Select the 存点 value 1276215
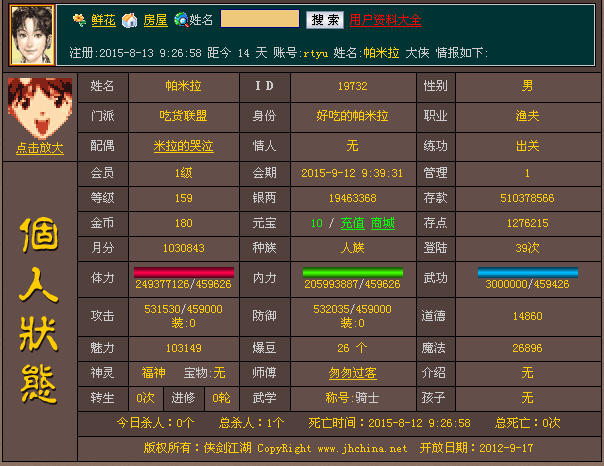Viewport: 604px width, 466px height. 527,223
